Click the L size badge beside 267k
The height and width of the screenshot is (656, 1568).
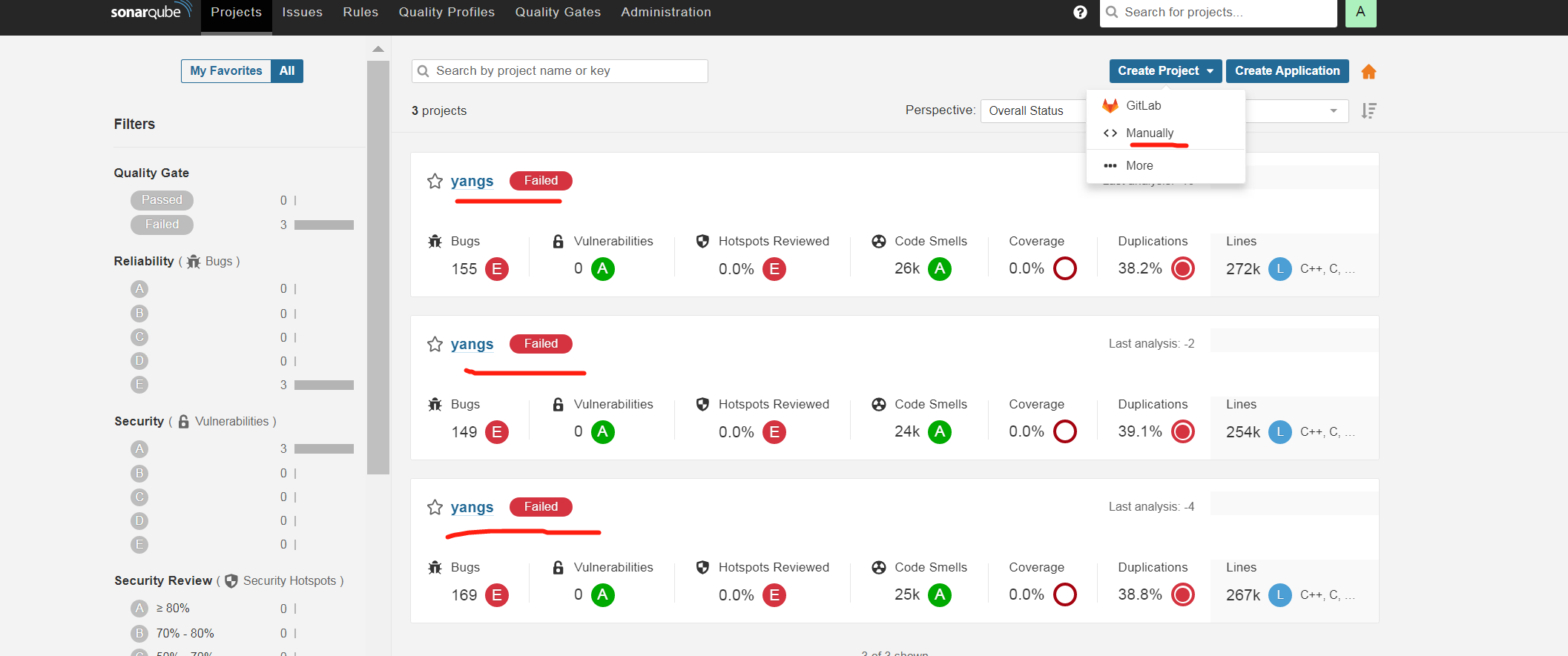1279,594
